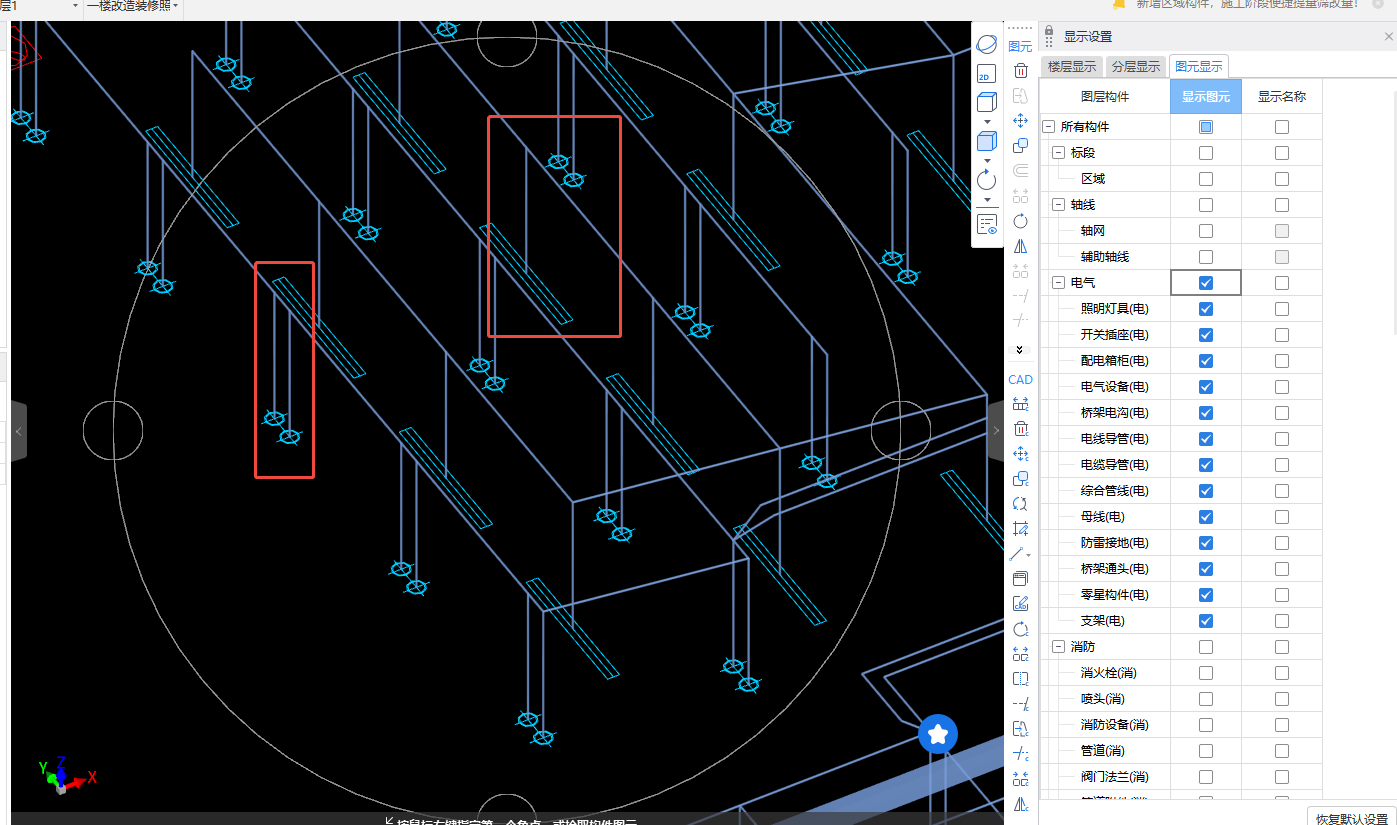Uncheck 显示图元 for 桥架电沟(电)
Viewport: 1397px width, 825px height.
coord(1206,413)
